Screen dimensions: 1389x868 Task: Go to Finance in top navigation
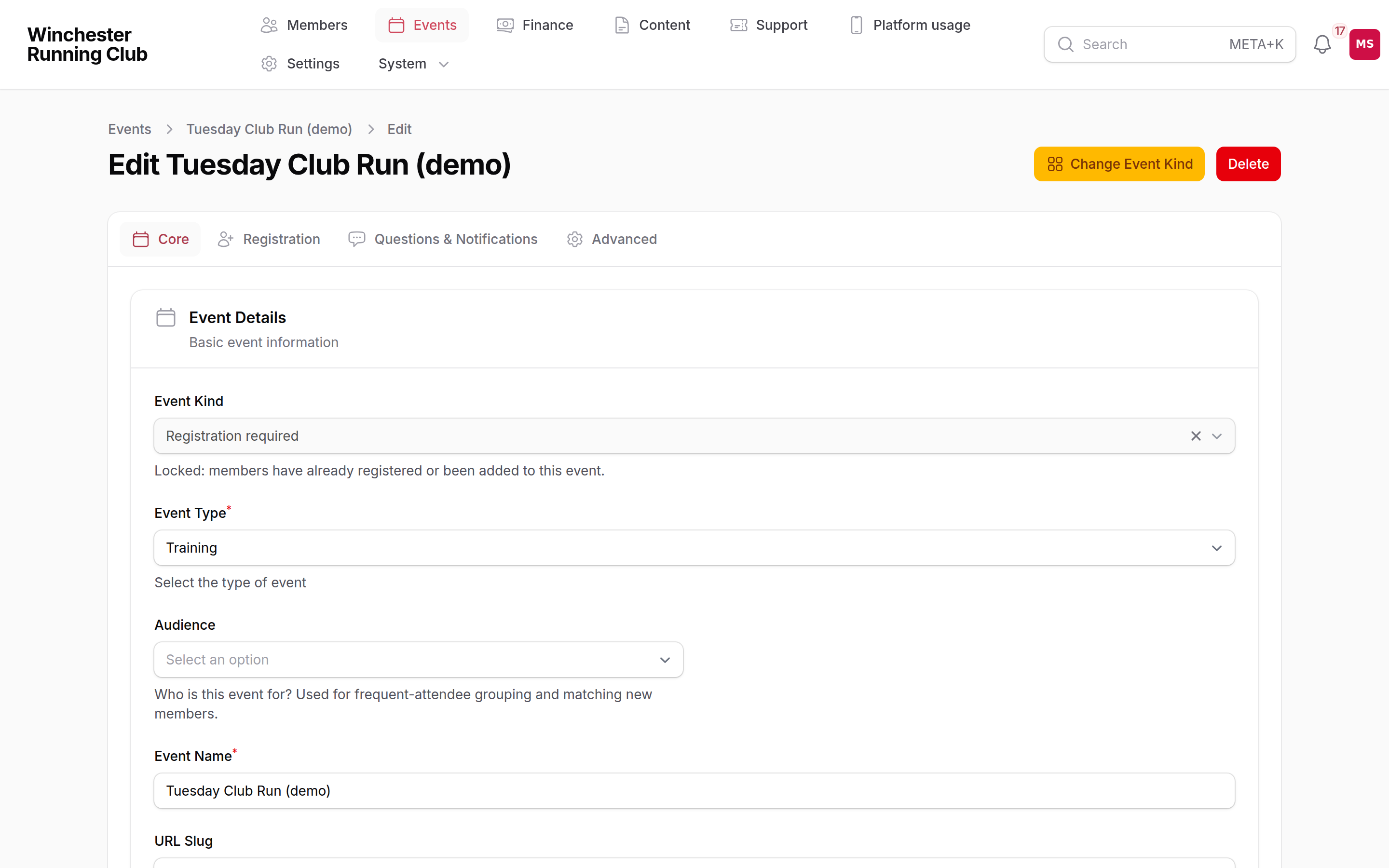pos(535,25)
